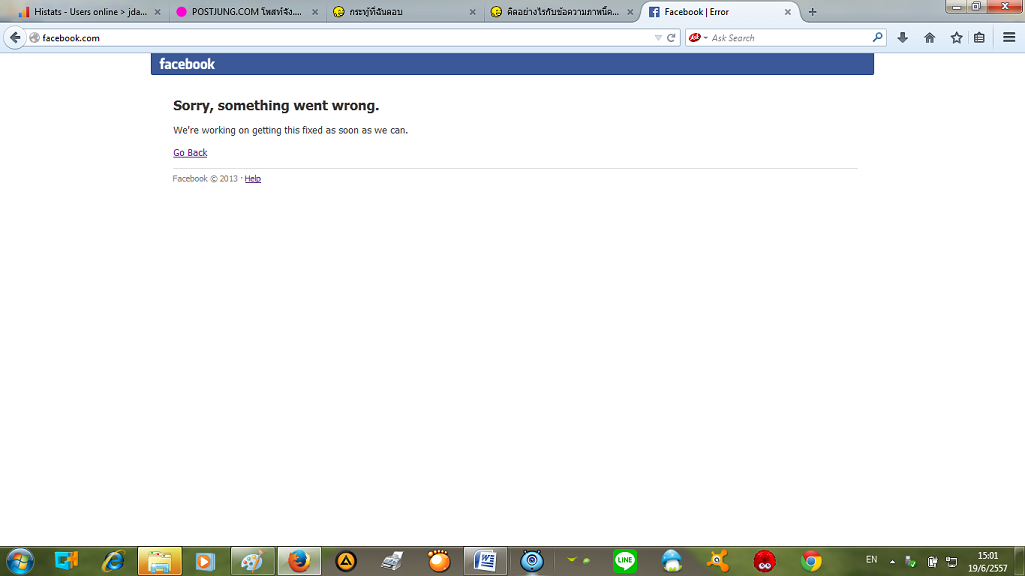Click the facebook logo in blue header
The width and height of the screenshot is (1025, 576).
(187, 64)
